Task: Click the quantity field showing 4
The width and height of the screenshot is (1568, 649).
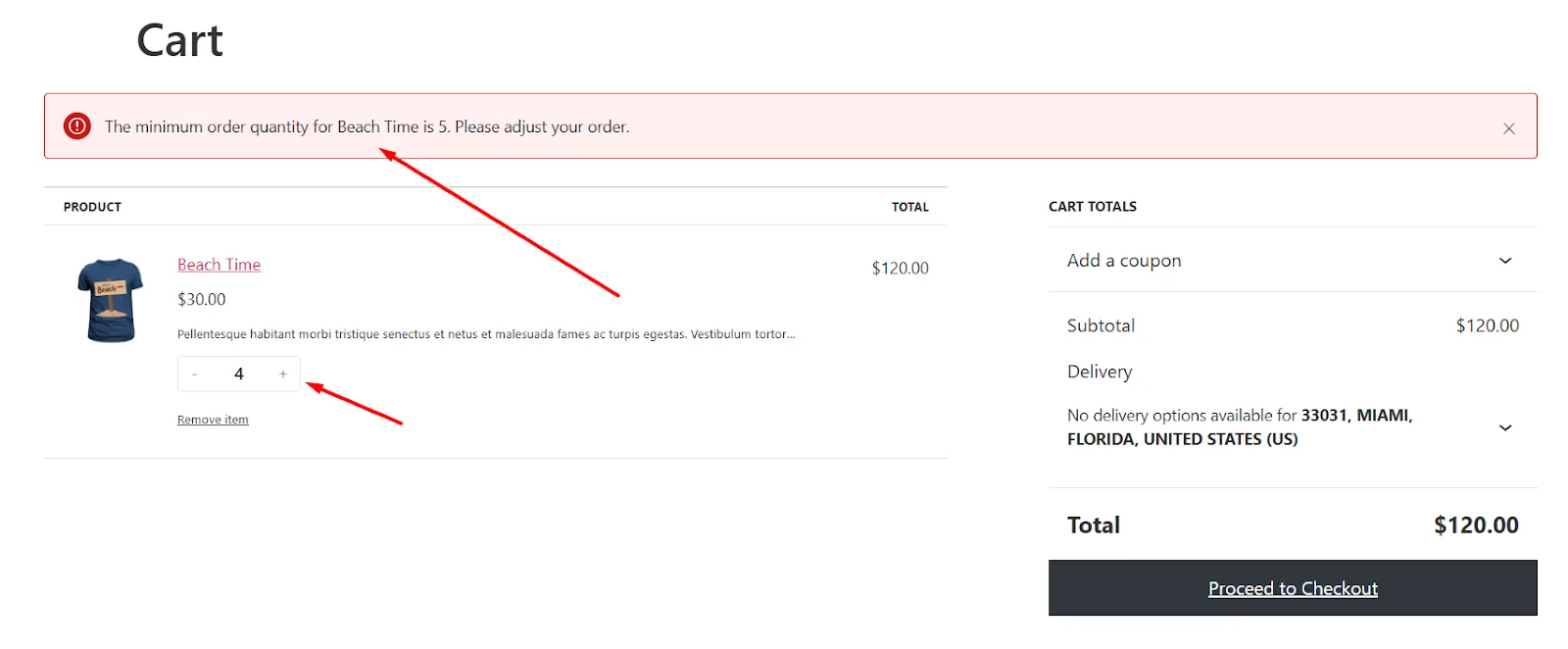Action: pyautogui.click(x=239, y=374)
